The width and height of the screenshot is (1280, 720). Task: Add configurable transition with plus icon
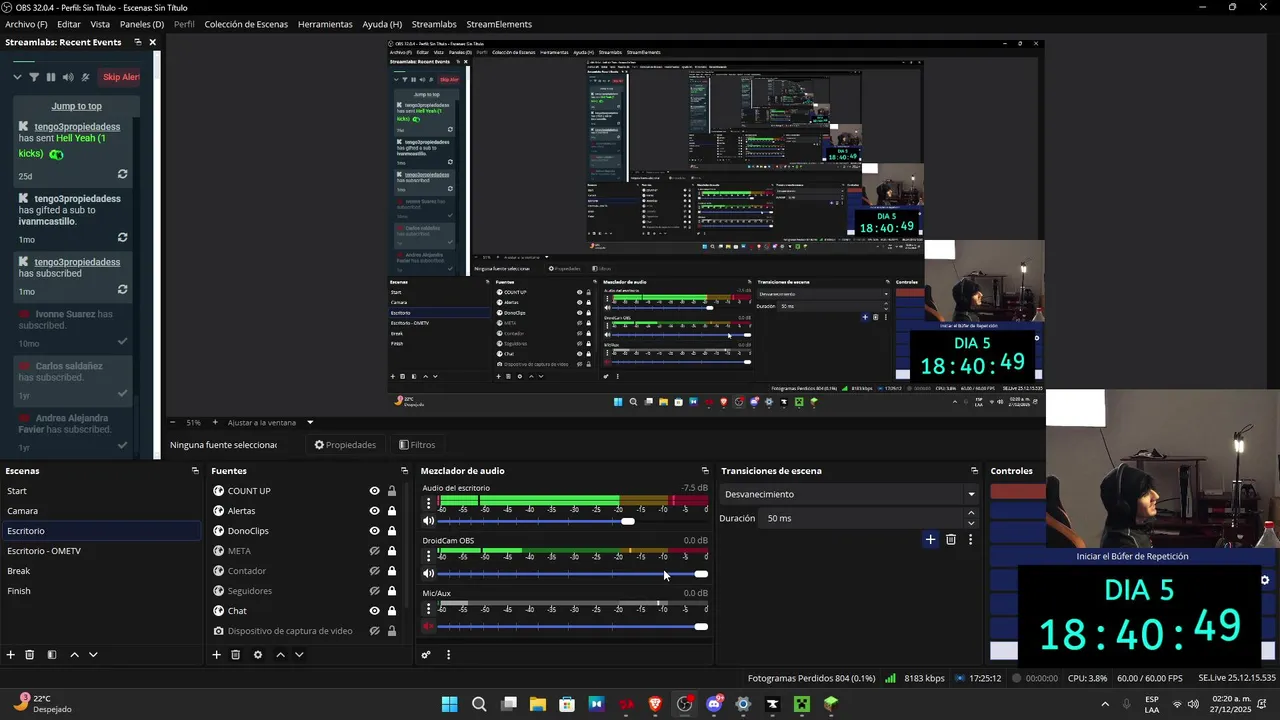[930, 540]
